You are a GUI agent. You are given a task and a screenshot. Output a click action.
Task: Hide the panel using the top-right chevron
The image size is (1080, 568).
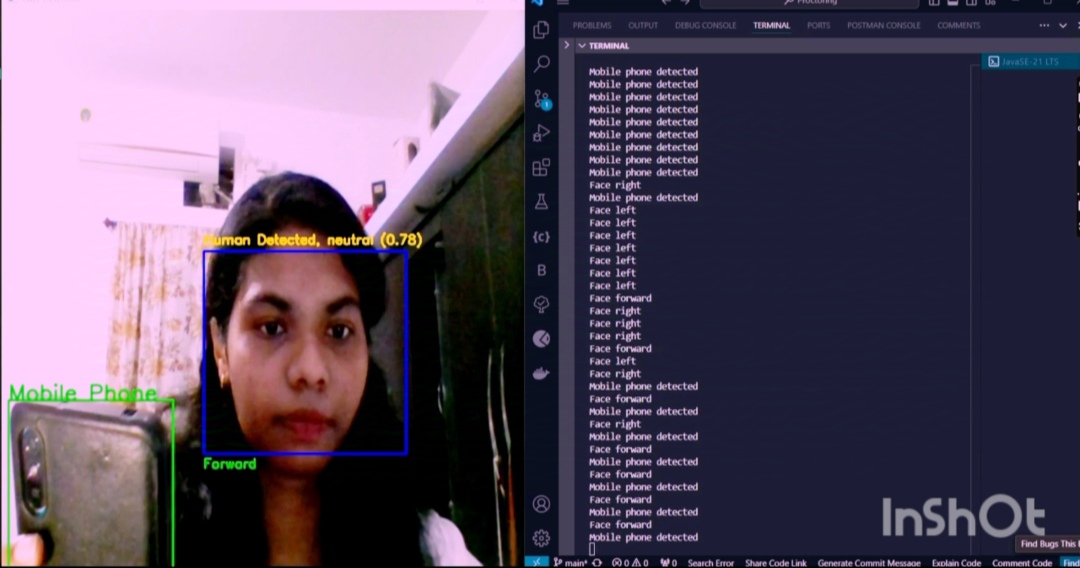point(1063,26)
